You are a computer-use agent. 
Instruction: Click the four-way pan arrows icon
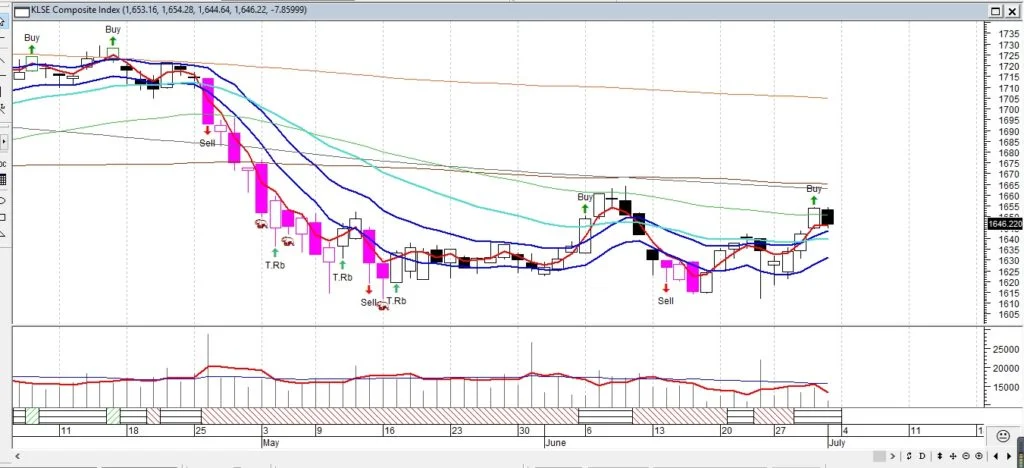coord(953,456)
